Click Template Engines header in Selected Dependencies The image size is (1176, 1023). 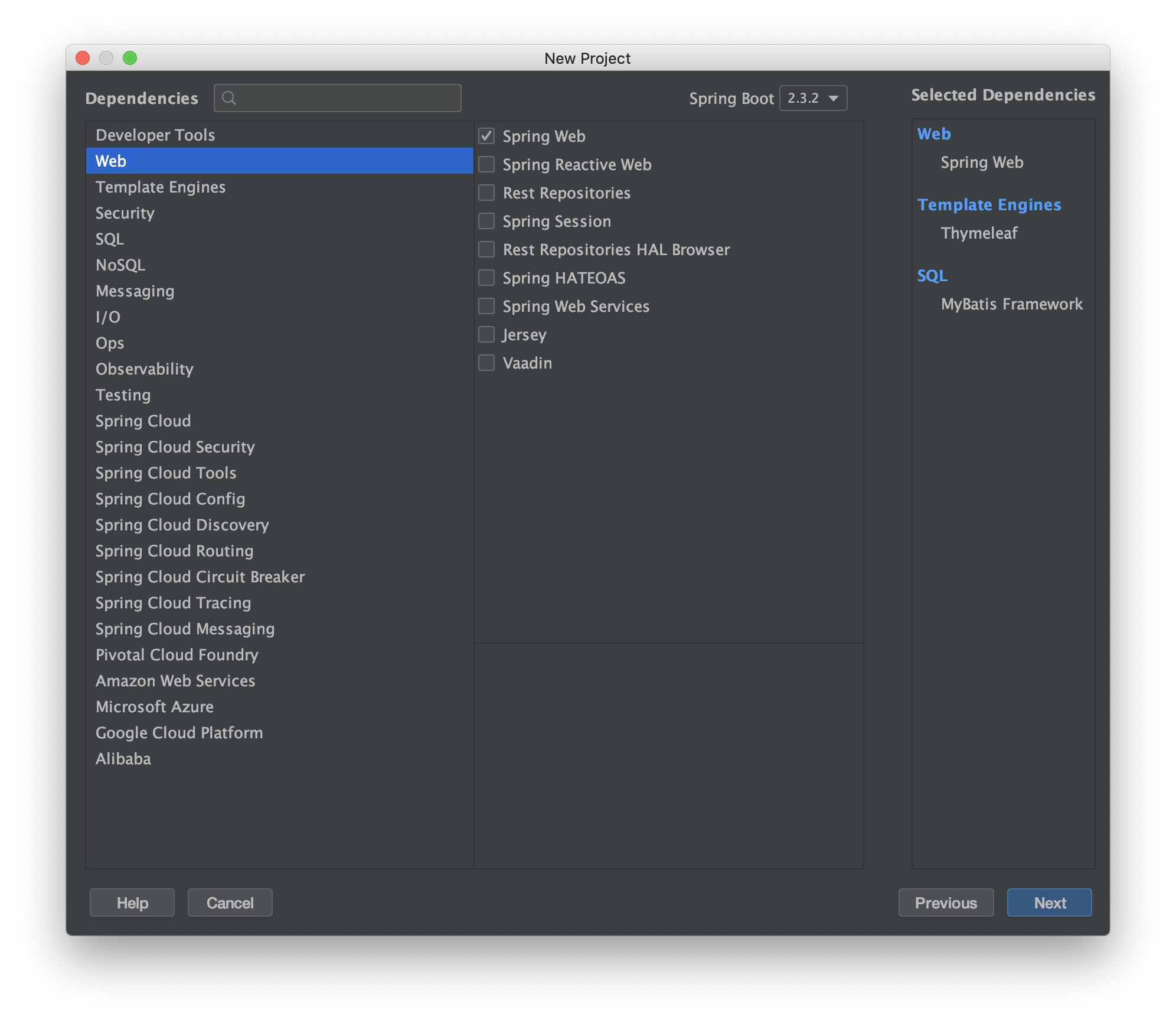[x=989, y=205]
